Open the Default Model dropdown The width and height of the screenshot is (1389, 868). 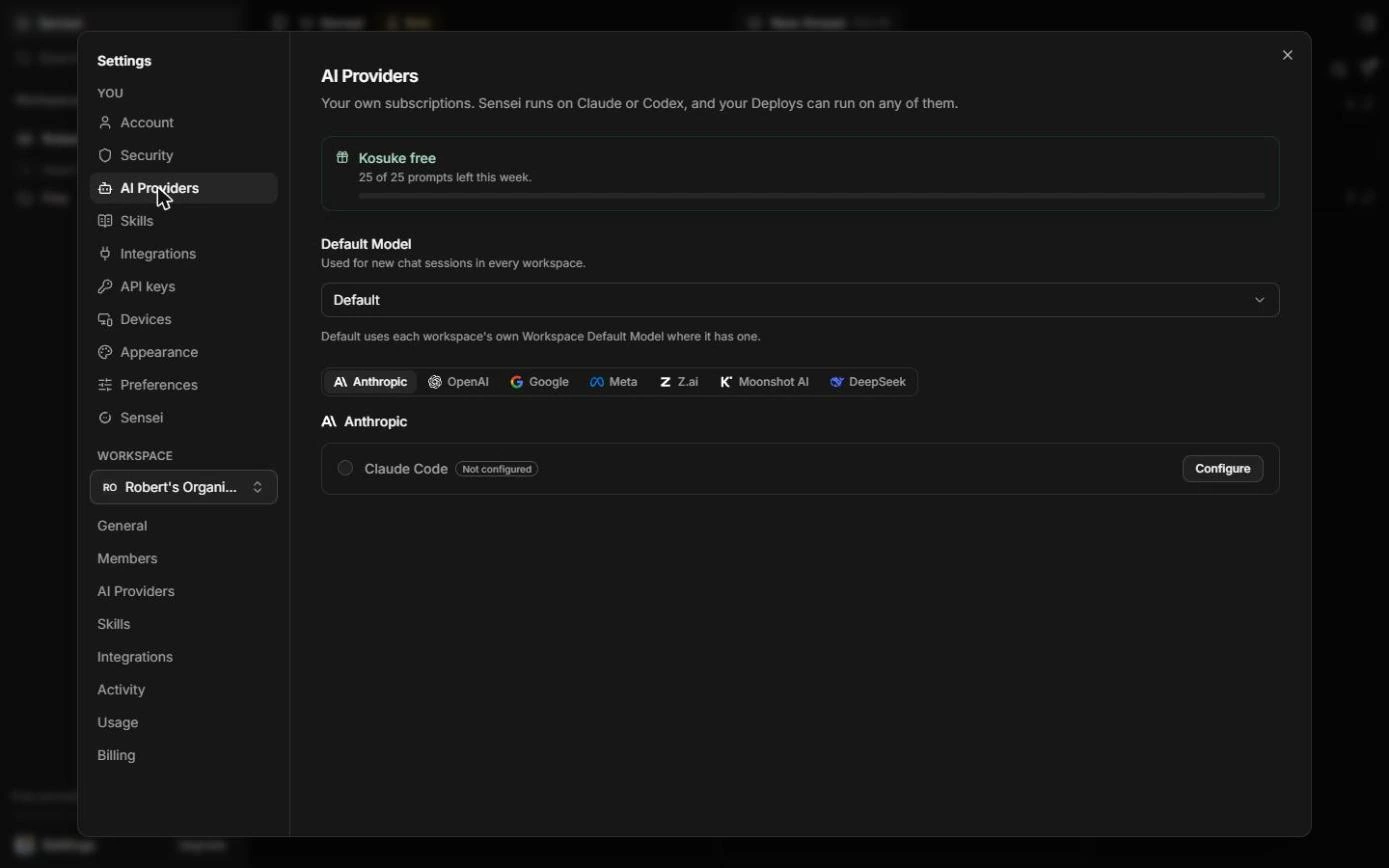coord(800,300)
